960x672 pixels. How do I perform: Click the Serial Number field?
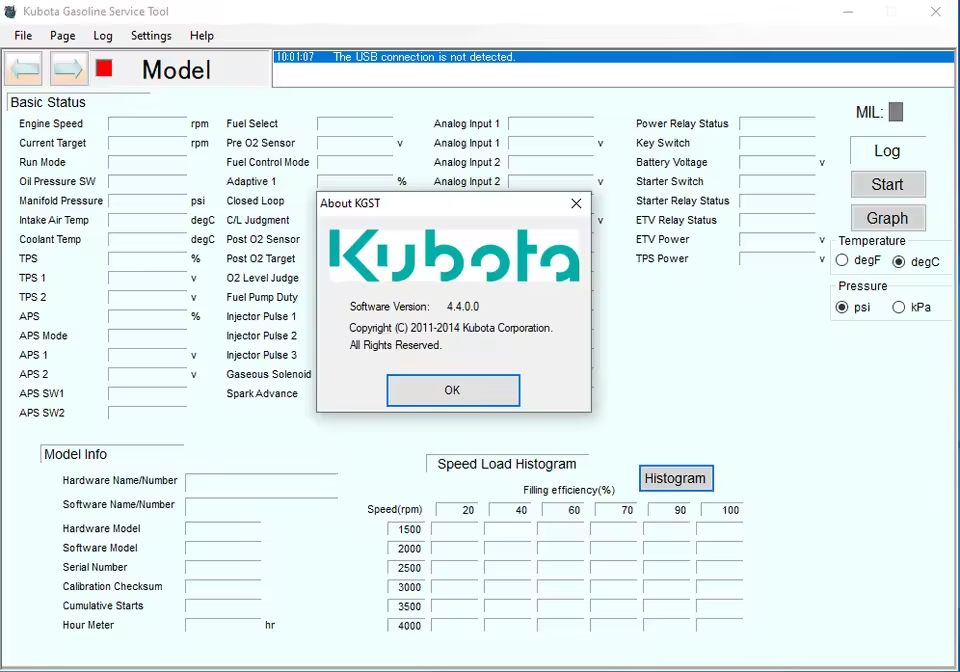[223, 567]
